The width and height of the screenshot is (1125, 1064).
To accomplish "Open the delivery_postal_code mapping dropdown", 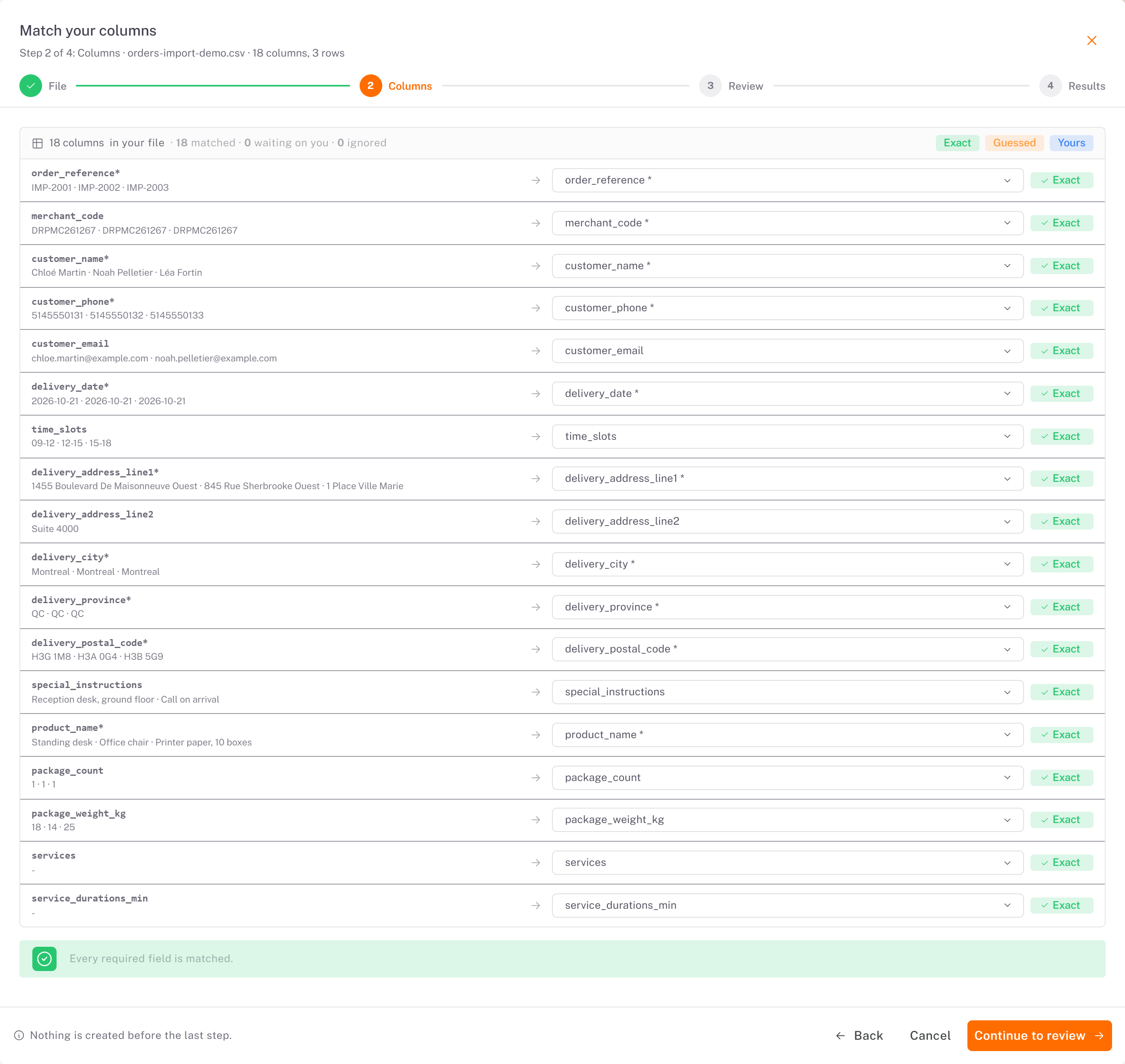I will pyautogui.click(x=788, y=649).
